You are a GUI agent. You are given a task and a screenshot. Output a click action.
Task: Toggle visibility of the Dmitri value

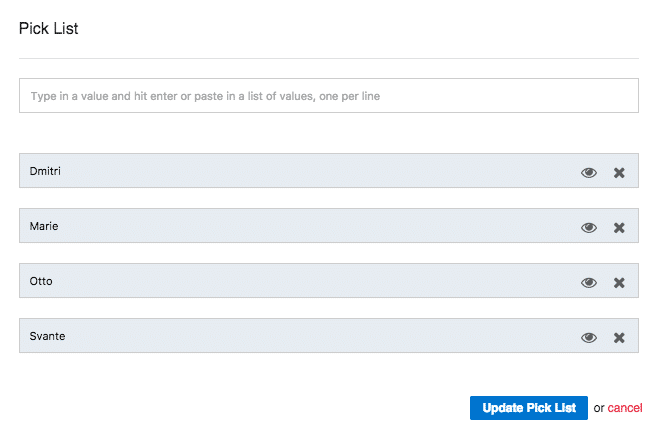pyautogui.click(x=589, y=172)
